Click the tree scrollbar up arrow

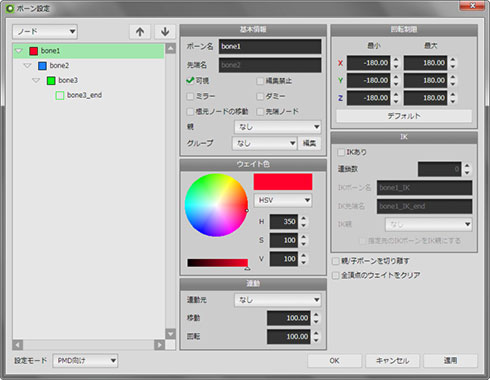pos(171,49)
